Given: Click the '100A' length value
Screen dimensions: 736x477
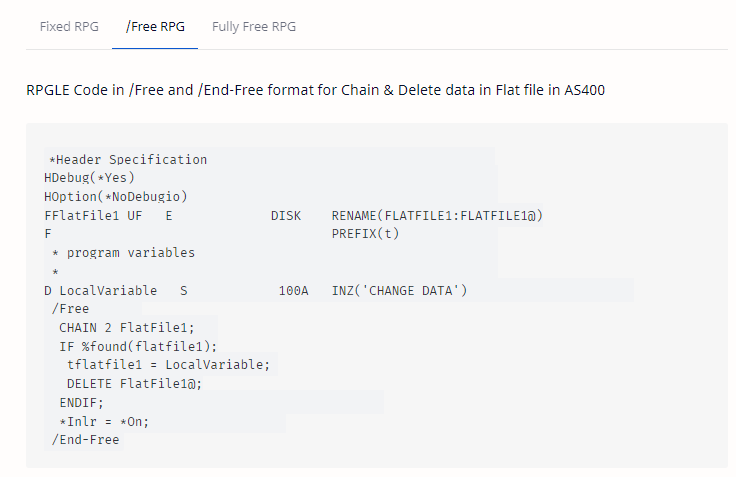Looking at the screenshot, I should click(293, 291).
